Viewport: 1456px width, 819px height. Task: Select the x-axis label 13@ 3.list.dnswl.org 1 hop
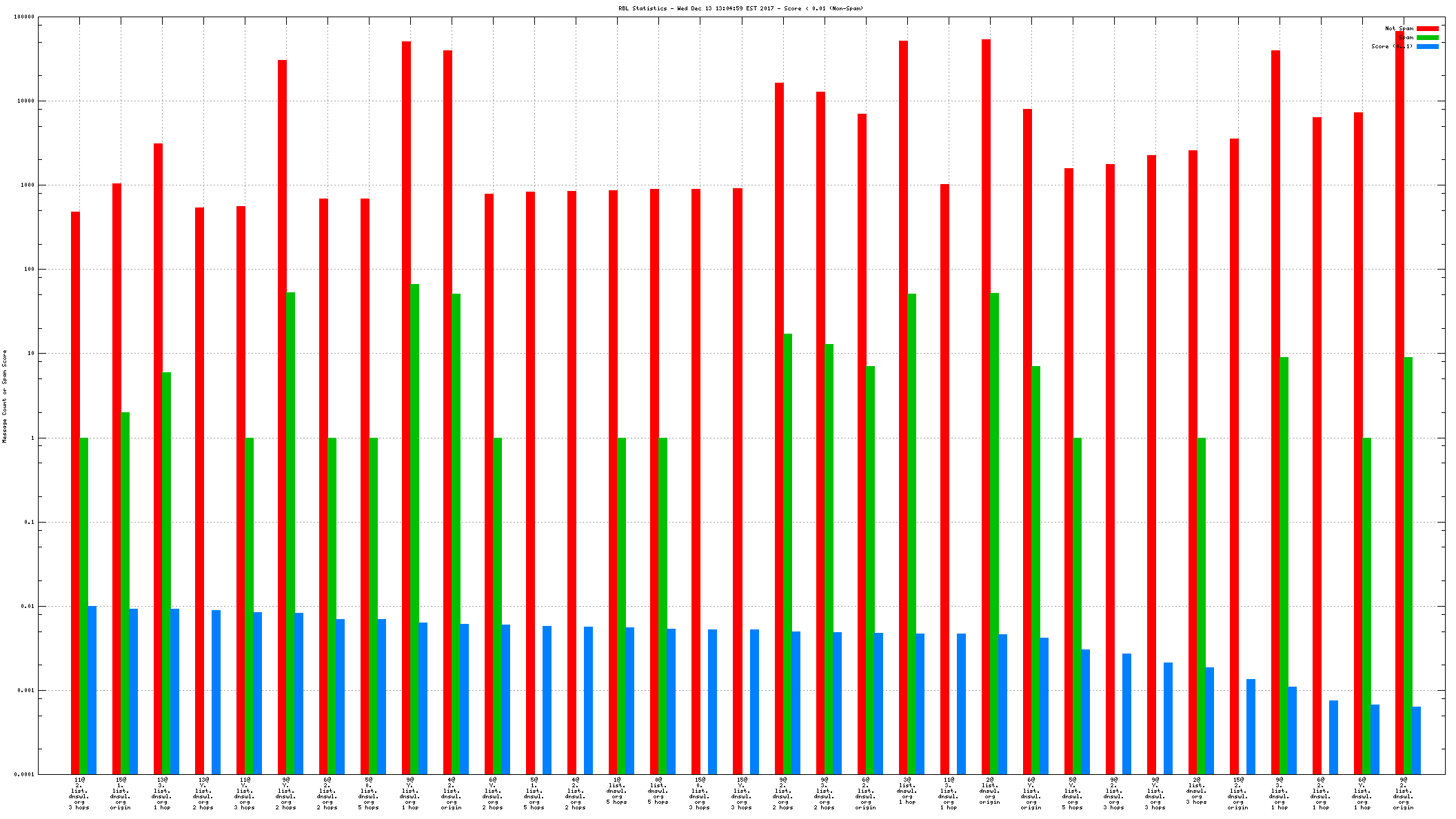click(x=162, y=793)
